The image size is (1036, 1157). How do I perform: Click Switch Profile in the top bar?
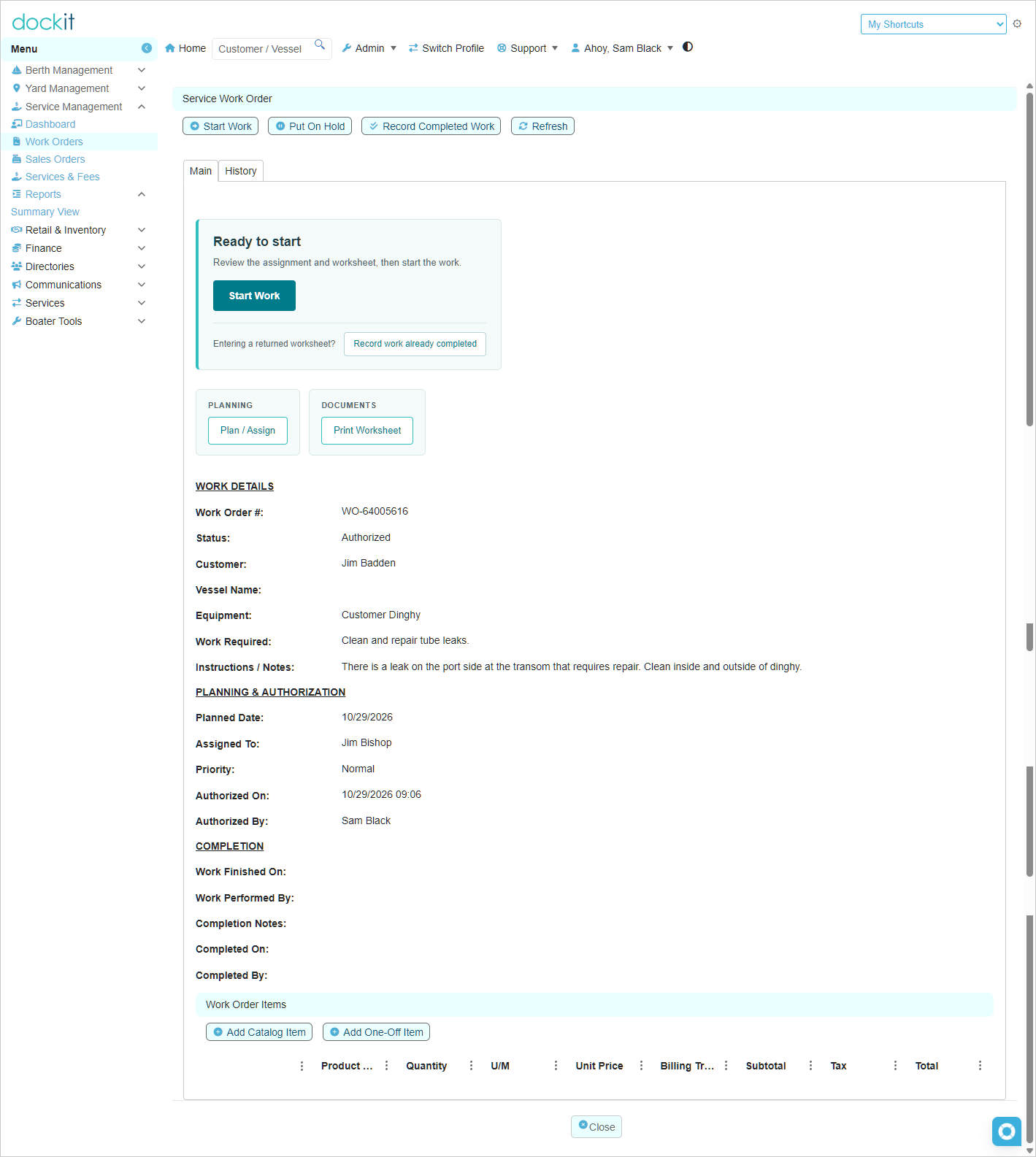446,48
